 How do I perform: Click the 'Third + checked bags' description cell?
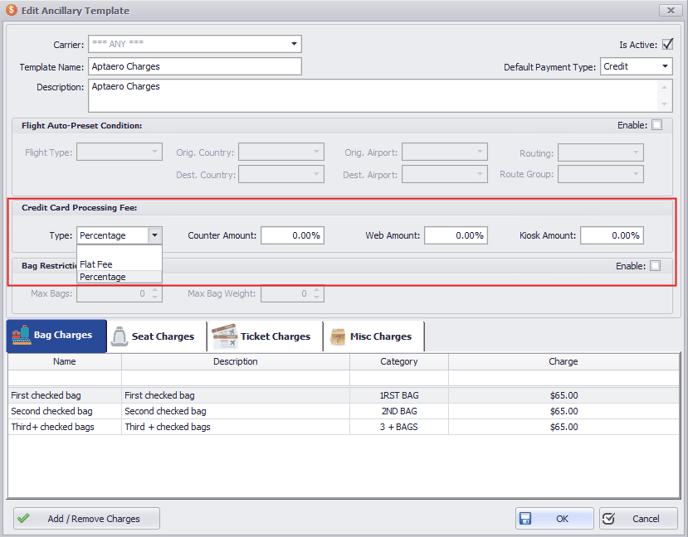click(x=236, y=427)
